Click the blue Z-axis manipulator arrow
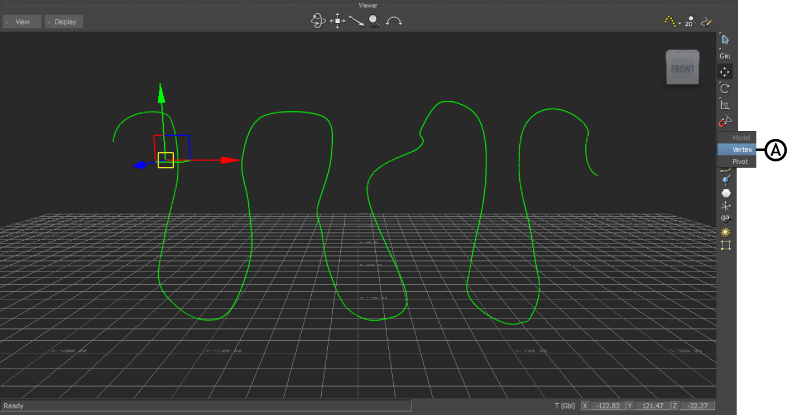 140,165
